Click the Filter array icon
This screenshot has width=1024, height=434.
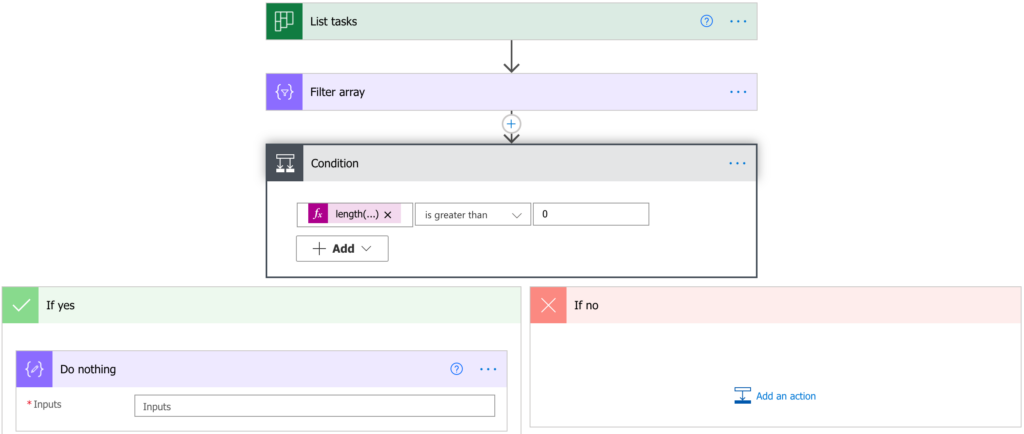coord(284,92)
